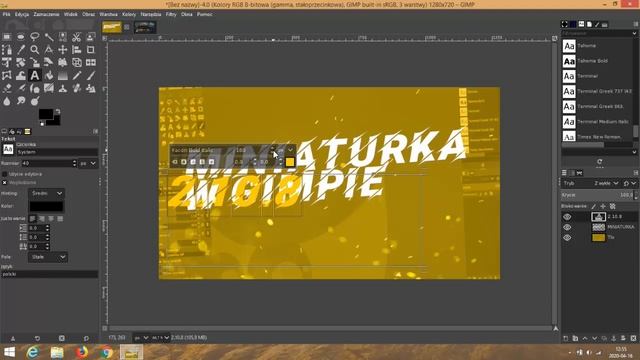Open the Hinting dropdown
640x360 pixels.
pyautogui.click(x=46, y=193)
